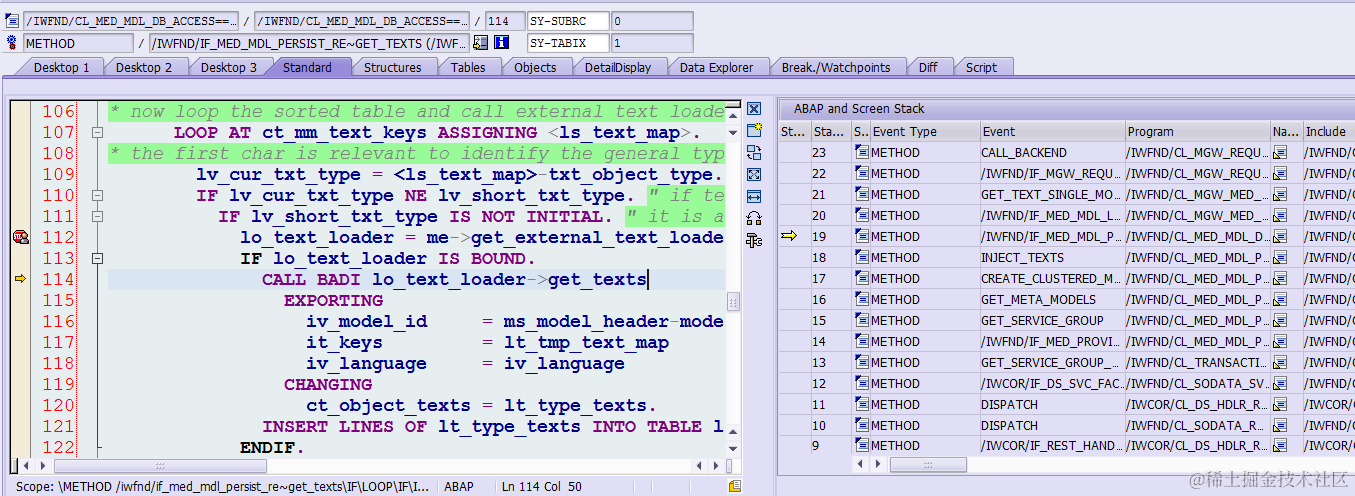The width and height of the screenshot is (1355, 496).
Task: Open the Structures tab
Action: (392, 67)
